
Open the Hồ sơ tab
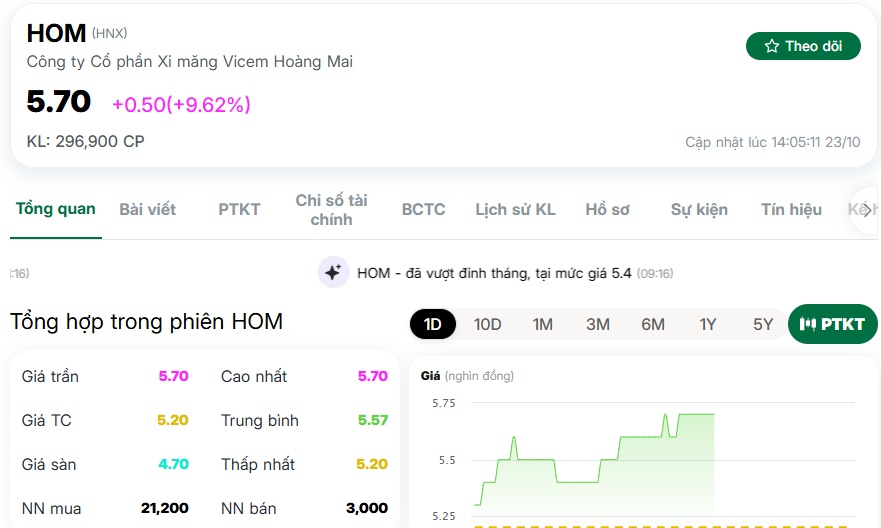click(x=607, y=210)
